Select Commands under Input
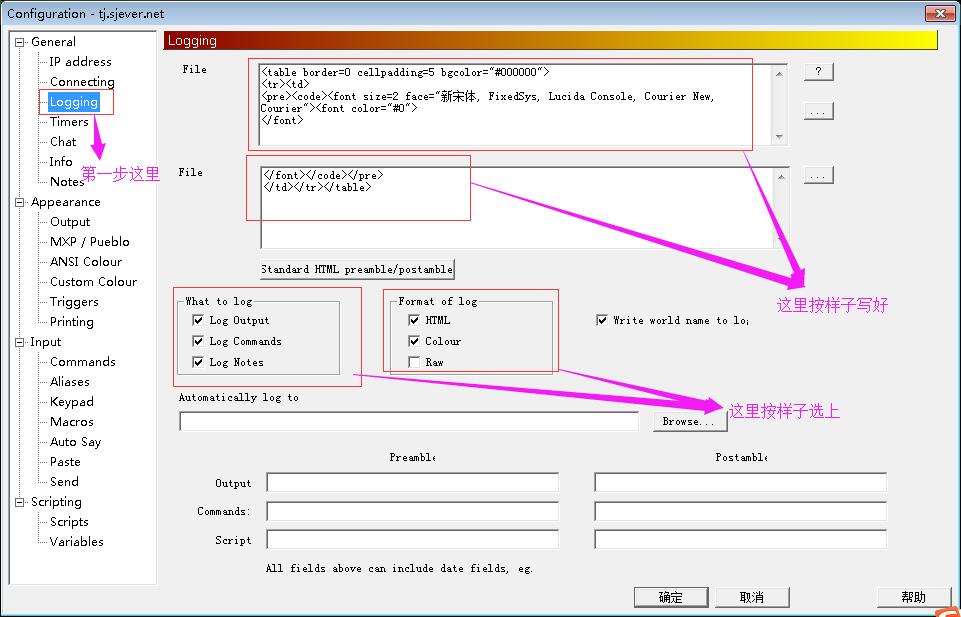This screenshot has height=617, width=961. [x=83, y=361]
